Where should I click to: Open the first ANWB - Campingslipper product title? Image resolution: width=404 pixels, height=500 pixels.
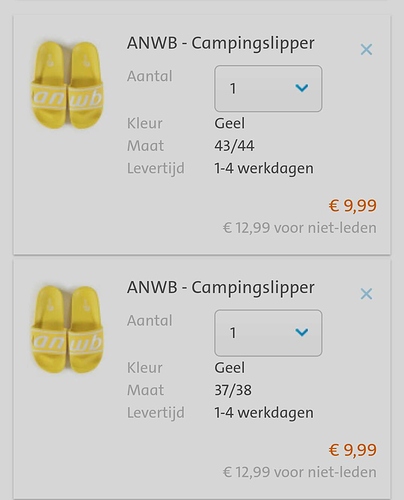[x=220, y=44]
